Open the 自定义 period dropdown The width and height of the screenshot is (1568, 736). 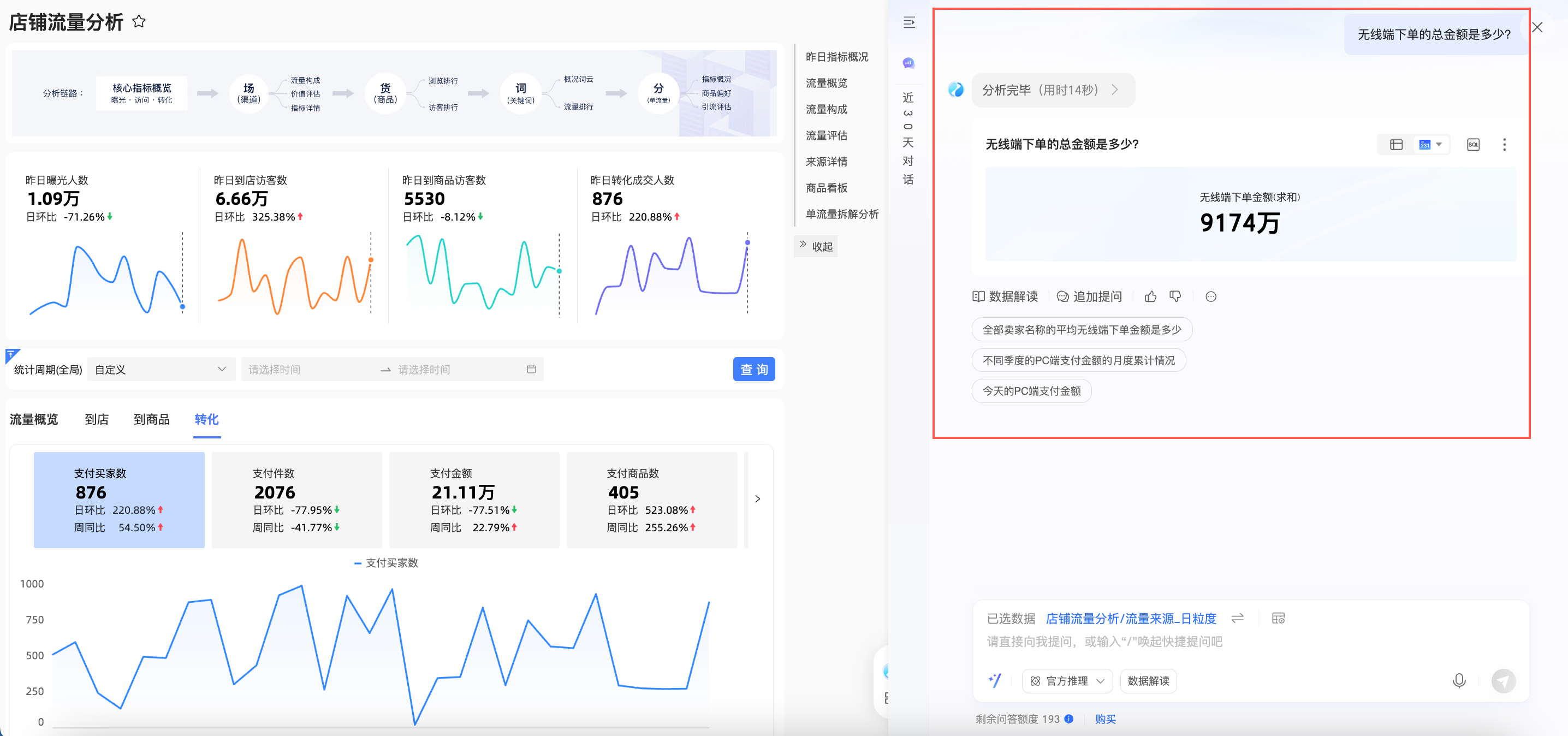[x=161, y=370]
